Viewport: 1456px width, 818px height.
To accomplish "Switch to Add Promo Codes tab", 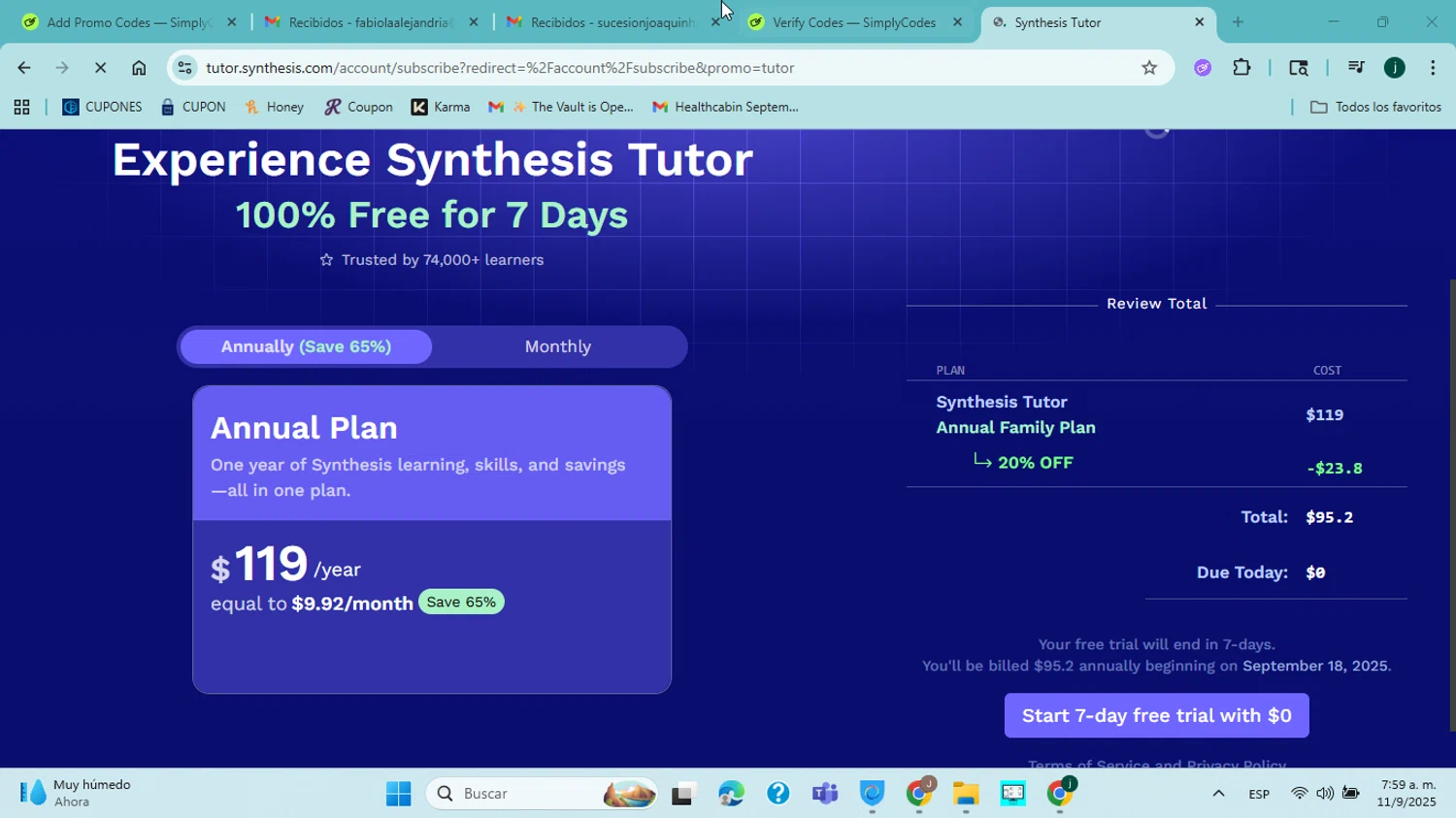I will point(128,22).
